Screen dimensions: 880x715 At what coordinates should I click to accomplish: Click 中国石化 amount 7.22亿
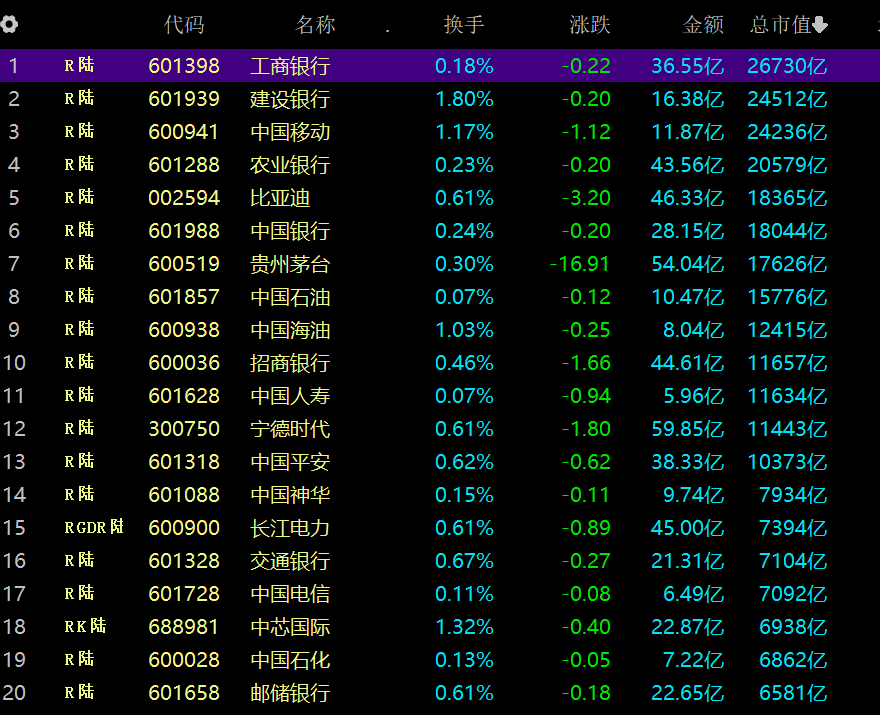coord(694,660)
